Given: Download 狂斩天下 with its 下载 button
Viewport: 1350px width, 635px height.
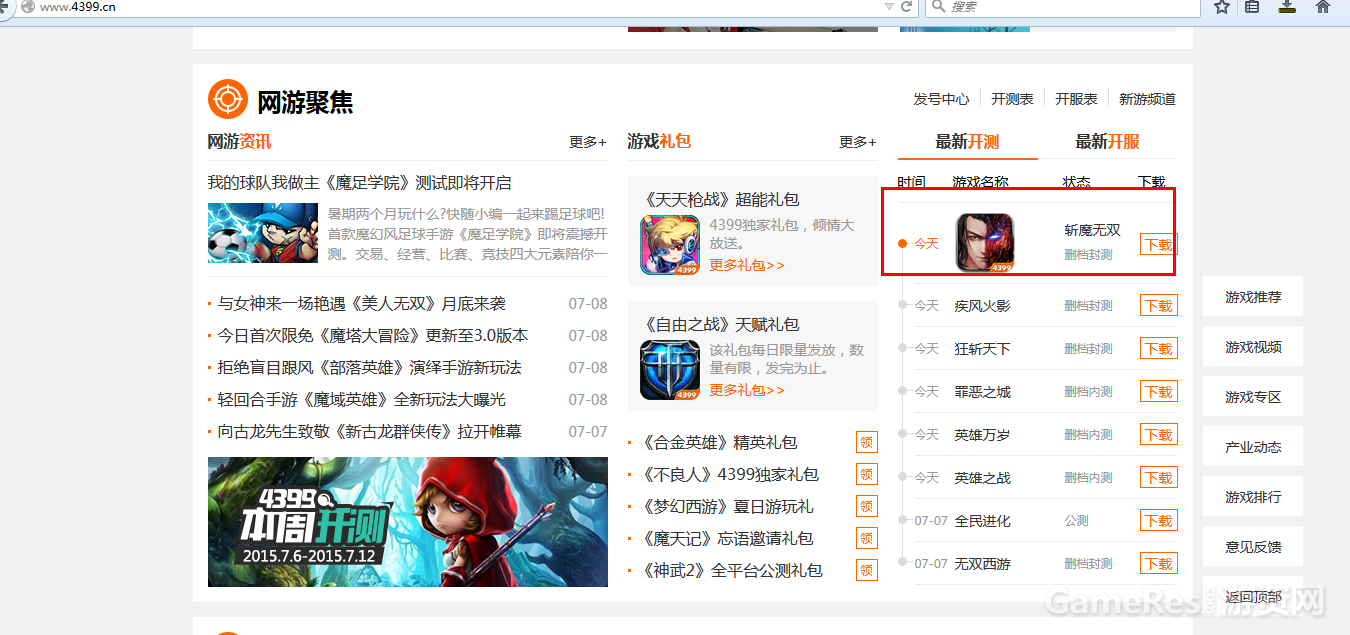Looking at the screenshot, I should [x=1159, y=349].
